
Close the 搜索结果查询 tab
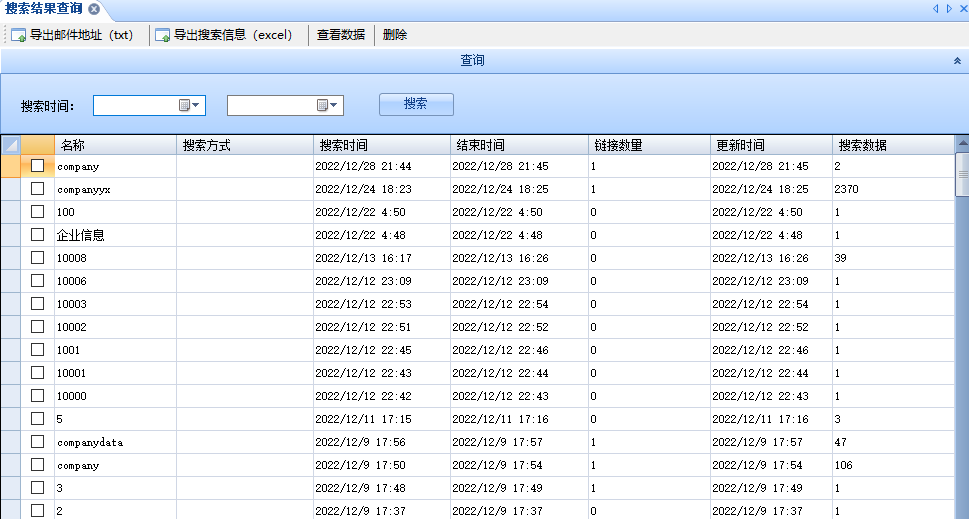click(94, 9)
